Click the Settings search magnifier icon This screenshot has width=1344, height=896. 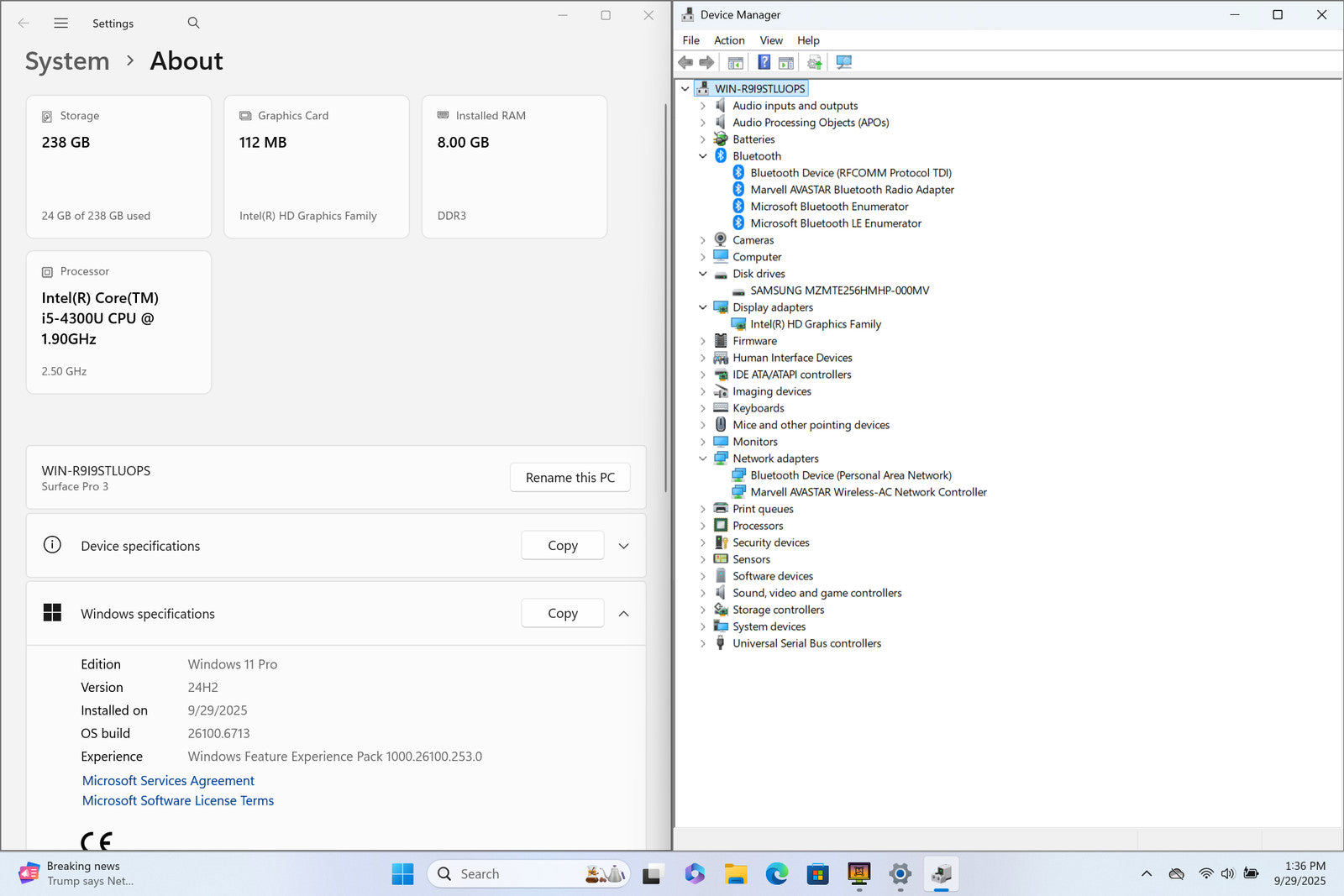[x=193, y=23]
